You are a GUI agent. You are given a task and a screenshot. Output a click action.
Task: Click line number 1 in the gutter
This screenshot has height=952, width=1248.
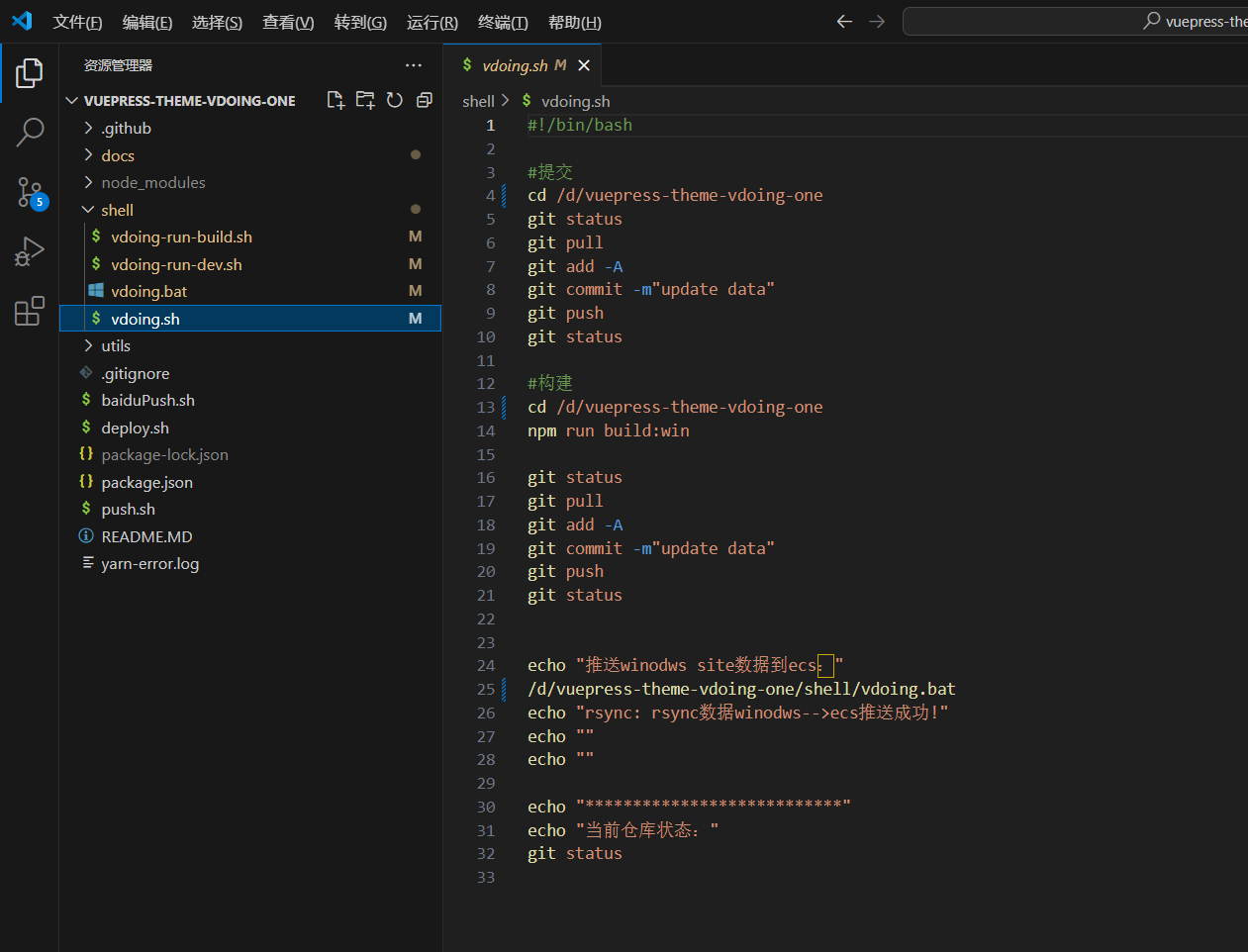[x=490, y=126]
